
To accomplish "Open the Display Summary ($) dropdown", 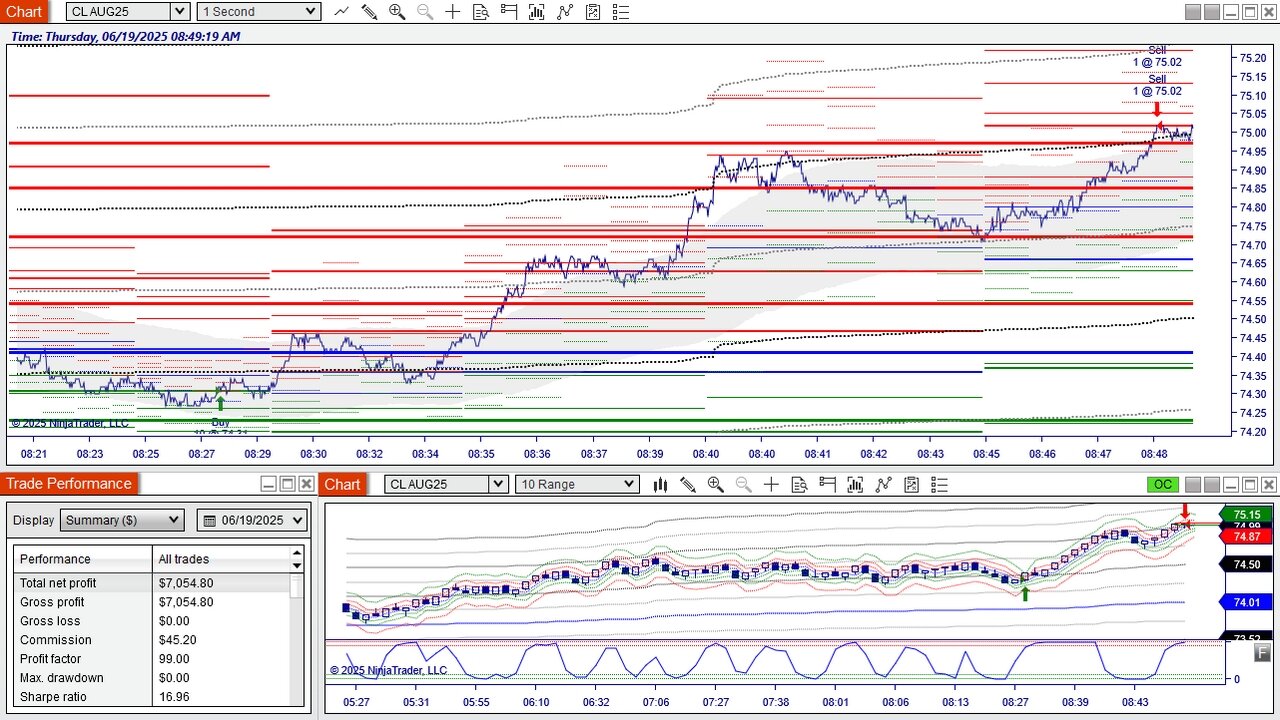I will (x=122, y=520).
